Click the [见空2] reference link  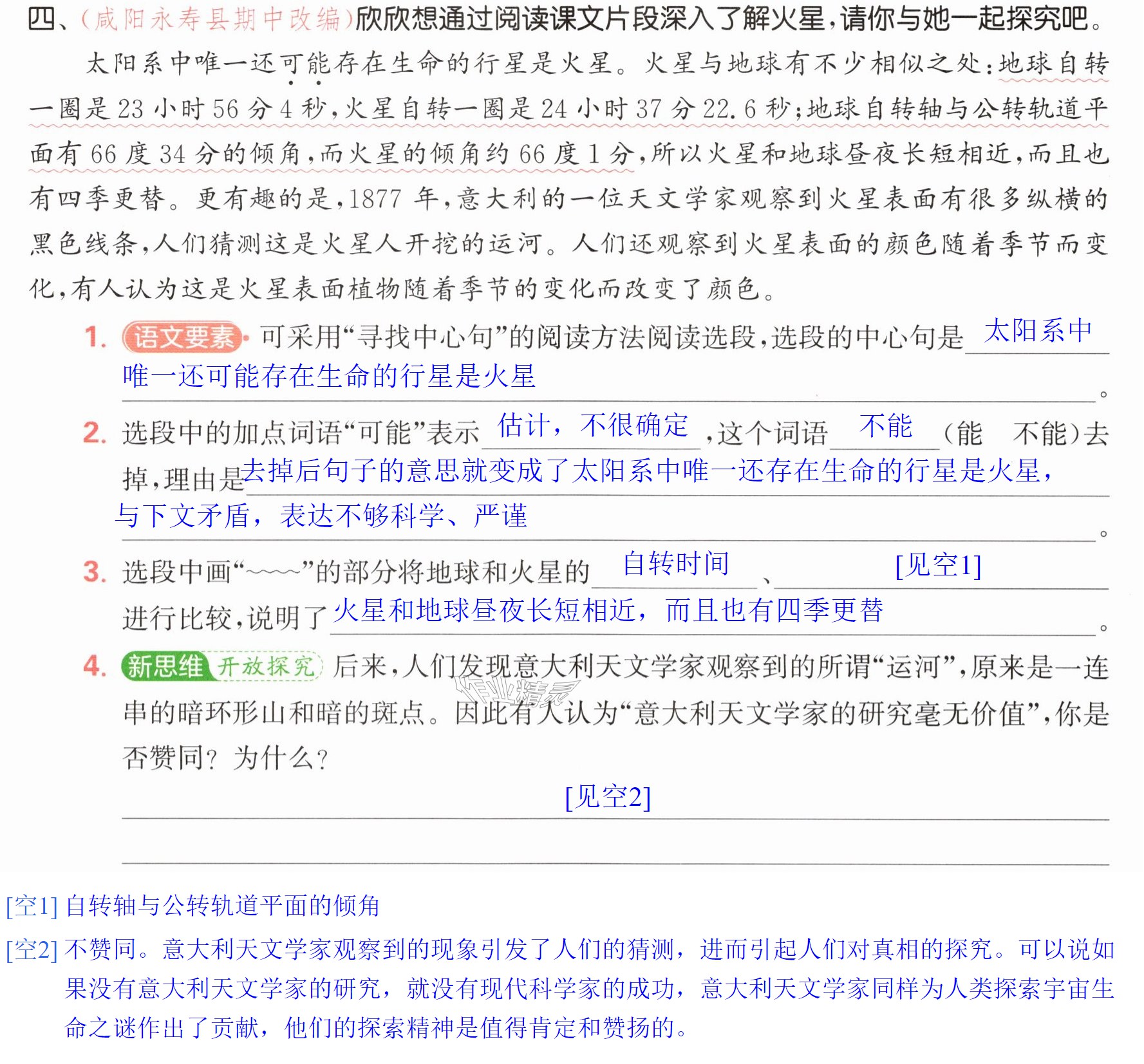[608, 797]
